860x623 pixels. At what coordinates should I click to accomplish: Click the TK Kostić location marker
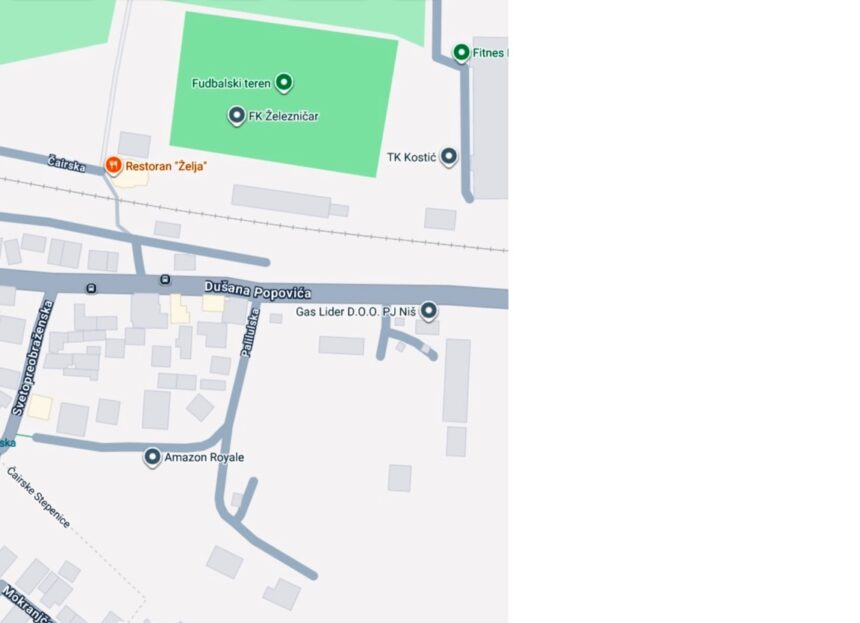(x=449, y=156)
